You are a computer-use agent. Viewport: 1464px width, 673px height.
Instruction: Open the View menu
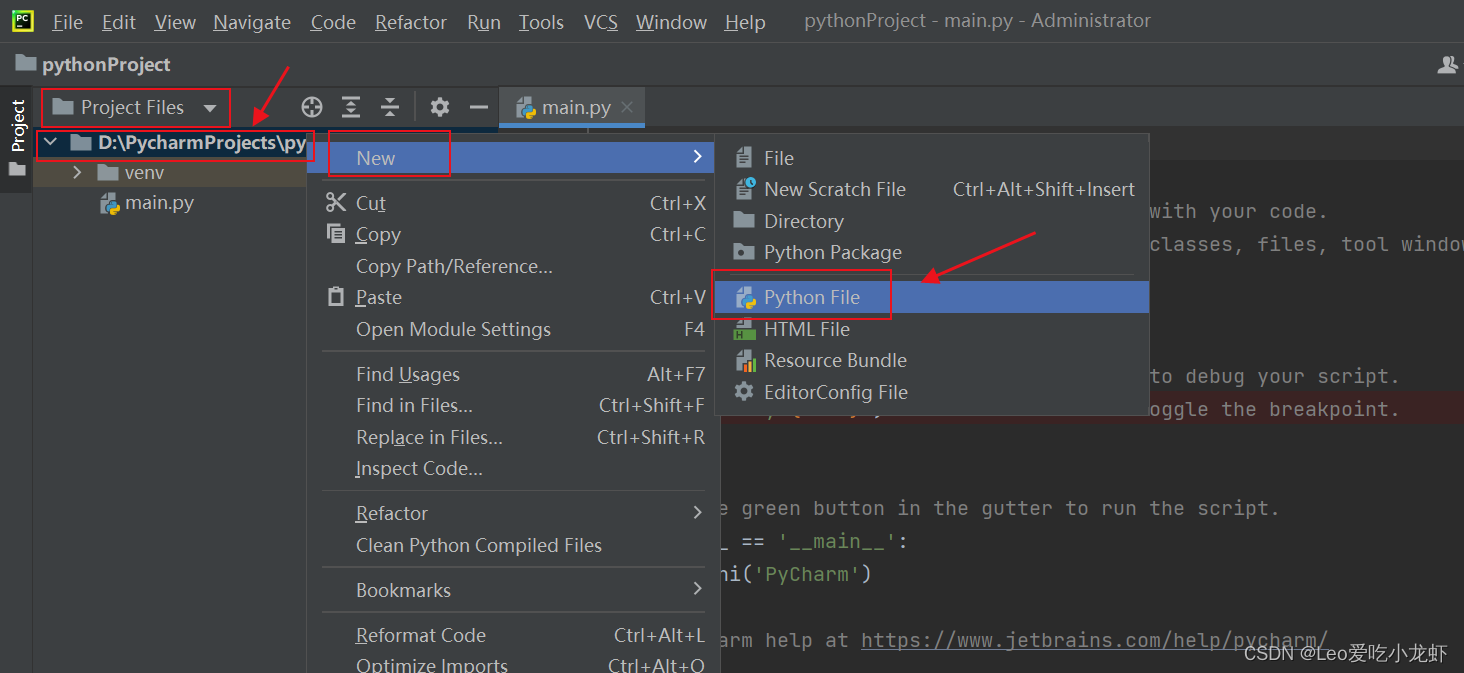coord(175,22)
